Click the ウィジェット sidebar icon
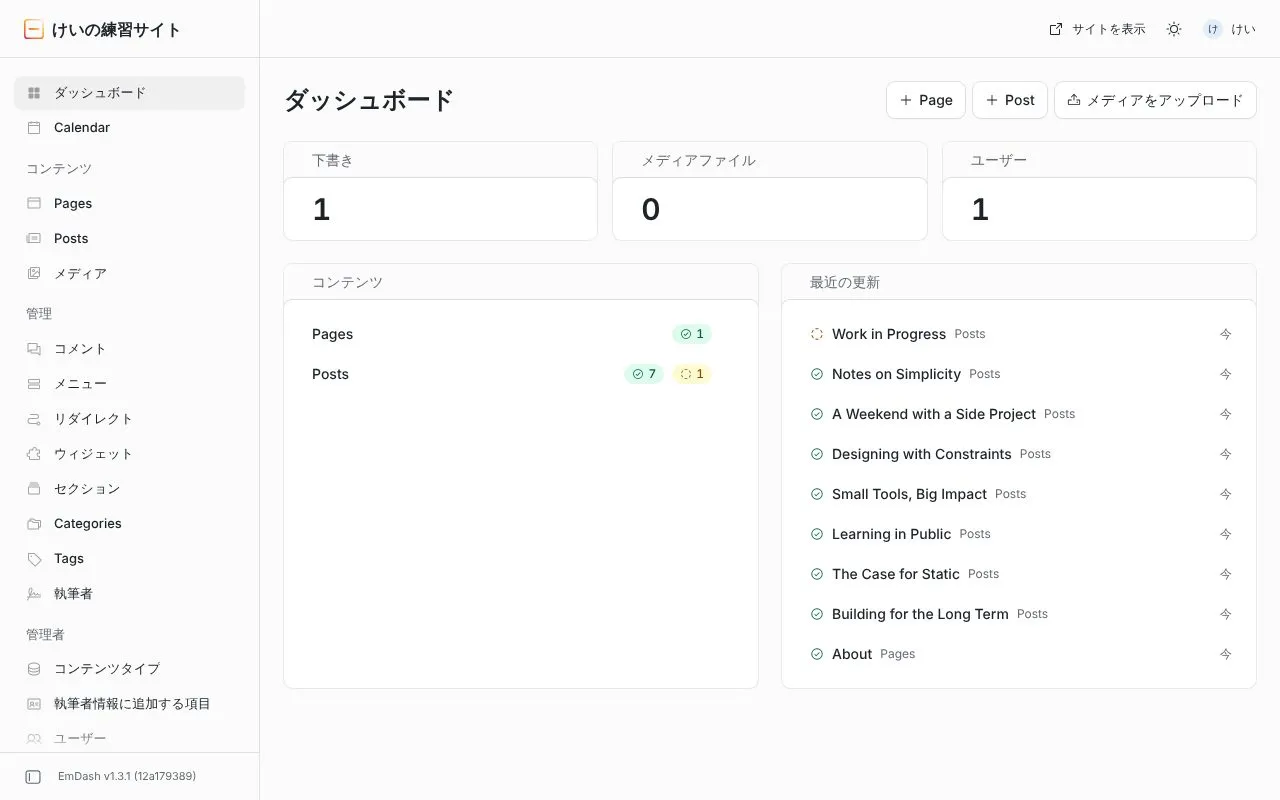This screenshot has width=1280, height=800. (34, 454)
